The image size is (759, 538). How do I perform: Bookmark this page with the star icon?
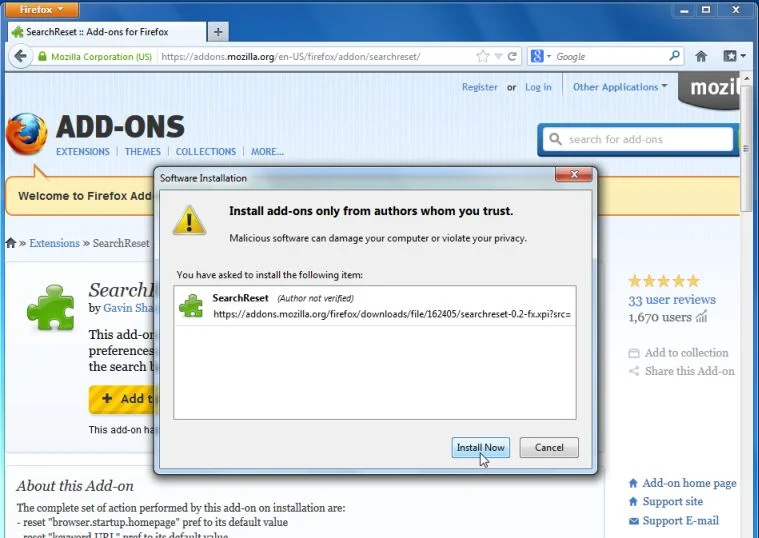coord(483,57)
